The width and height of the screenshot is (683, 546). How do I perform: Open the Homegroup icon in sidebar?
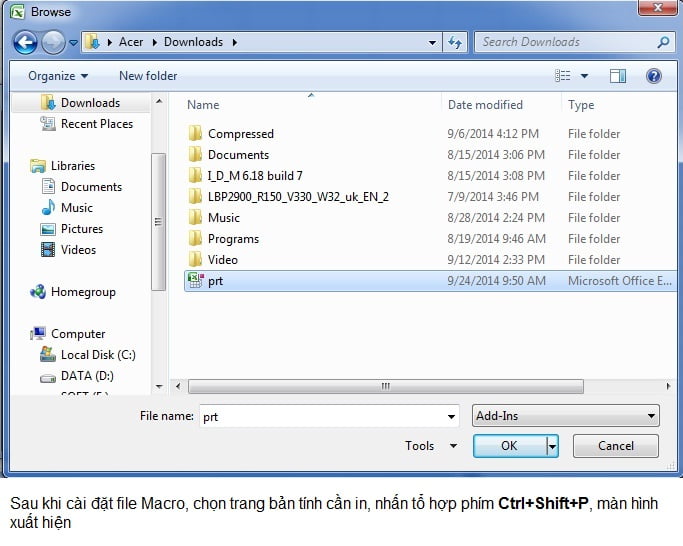click(38, 292)
